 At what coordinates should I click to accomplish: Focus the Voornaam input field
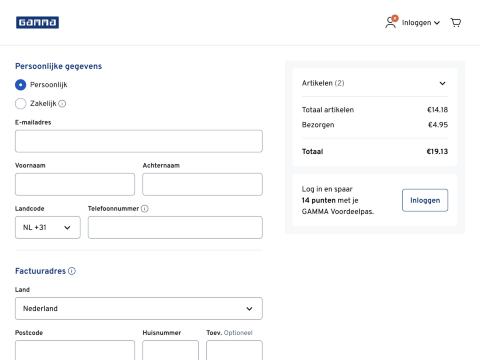coord(75,184)
